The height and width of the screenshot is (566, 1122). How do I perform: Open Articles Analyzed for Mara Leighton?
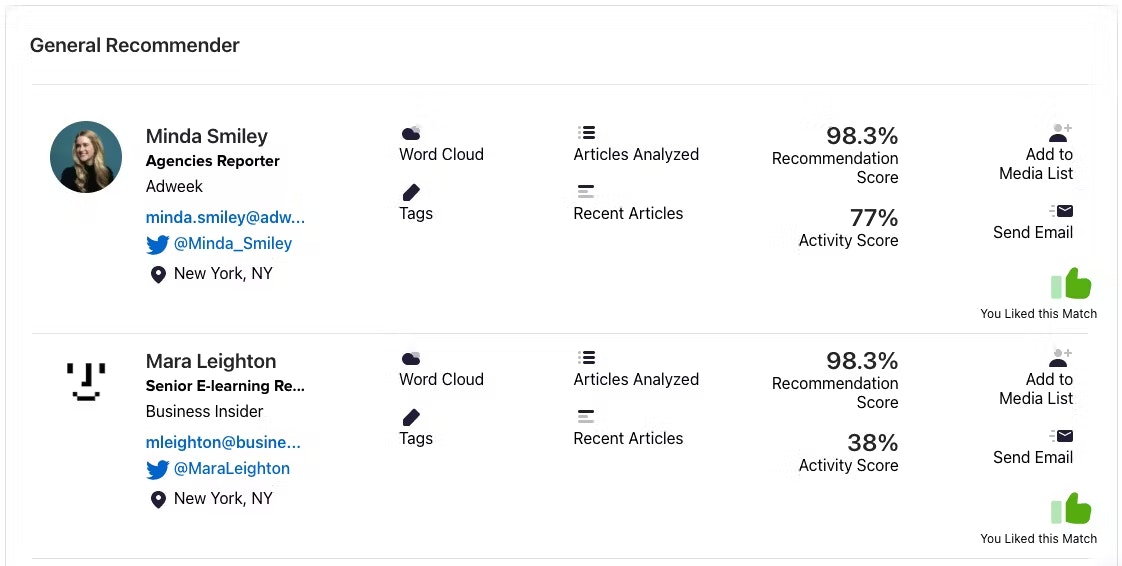[x=636, y=379]
